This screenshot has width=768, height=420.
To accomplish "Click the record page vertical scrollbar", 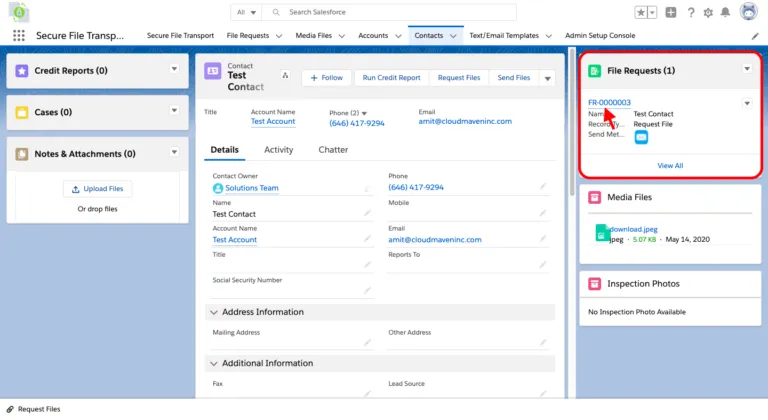I will [572, 123].
